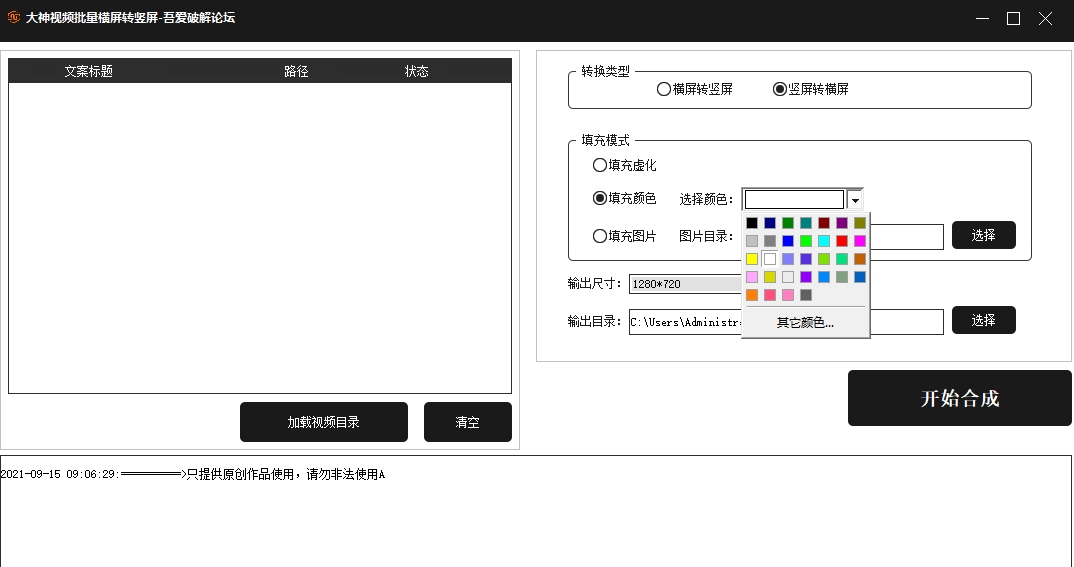Select the 竖屏转横屏 conversion option
The image size is (1074, 567).
pos(811,89)
